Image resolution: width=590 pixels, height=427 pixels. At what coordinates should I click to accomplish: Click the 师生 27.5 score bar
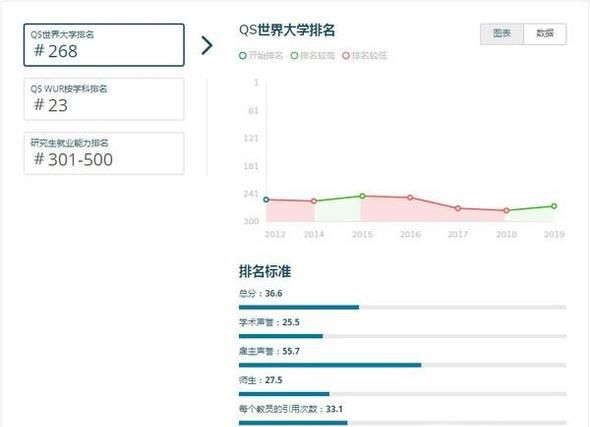[403, 394]
